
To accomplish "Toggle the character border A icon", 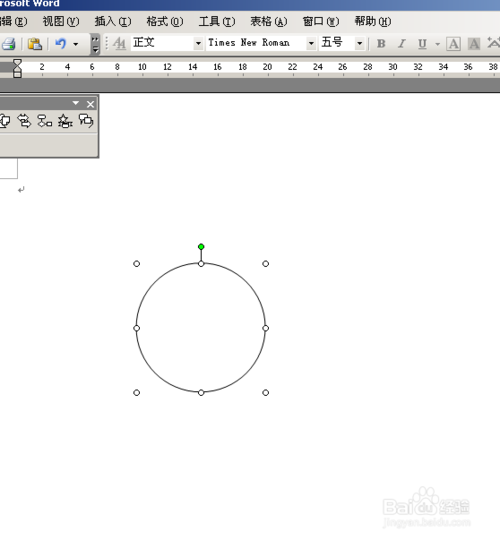I will point(454,44).
